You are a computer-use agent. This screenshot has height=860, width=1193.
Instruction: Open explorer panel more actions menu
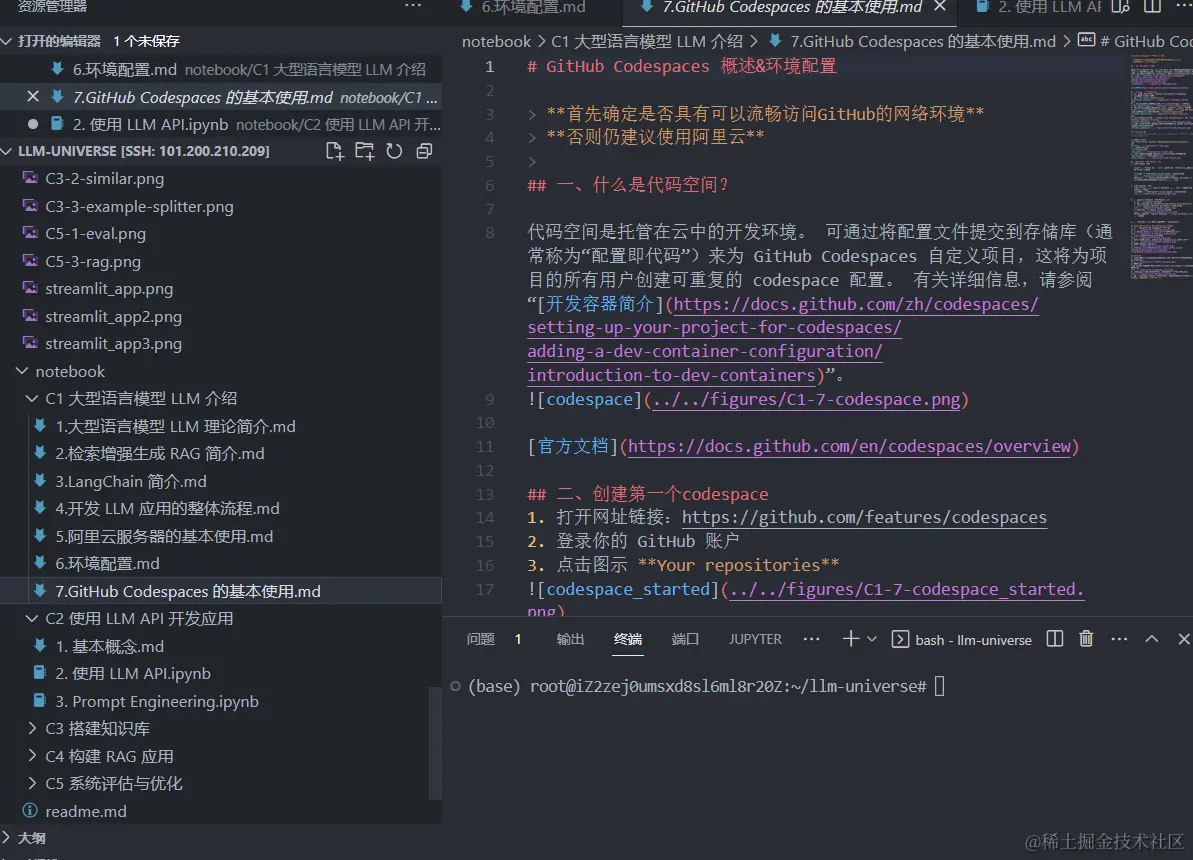412,6
